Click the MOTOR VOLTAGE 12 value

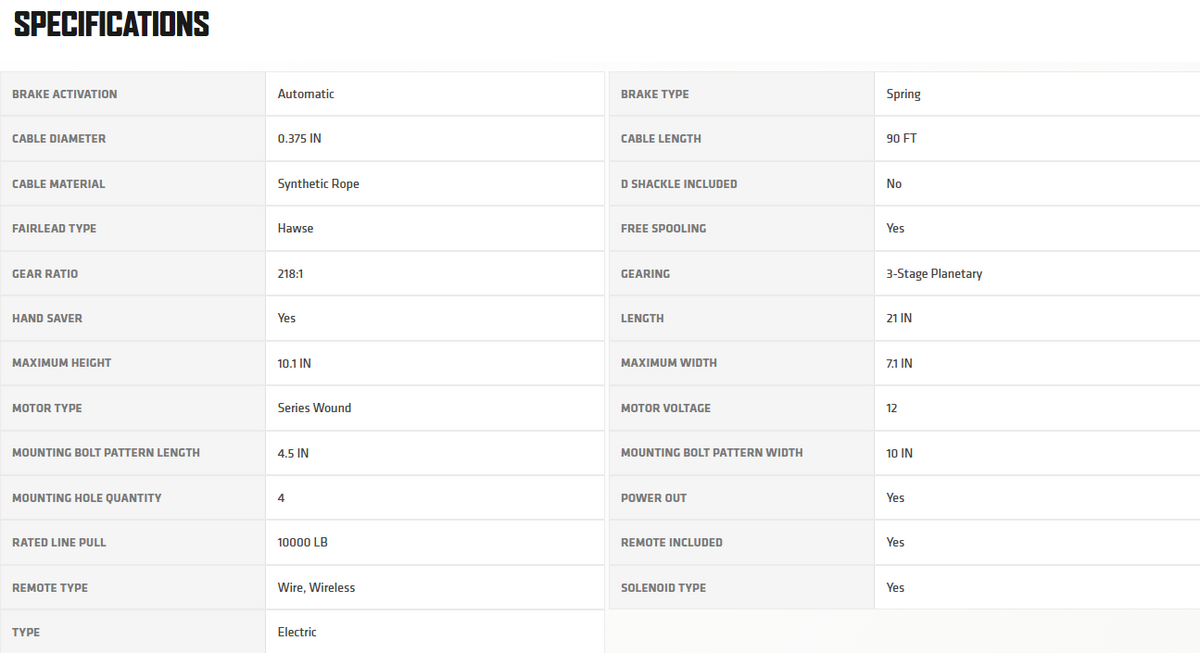click(892, 408)
